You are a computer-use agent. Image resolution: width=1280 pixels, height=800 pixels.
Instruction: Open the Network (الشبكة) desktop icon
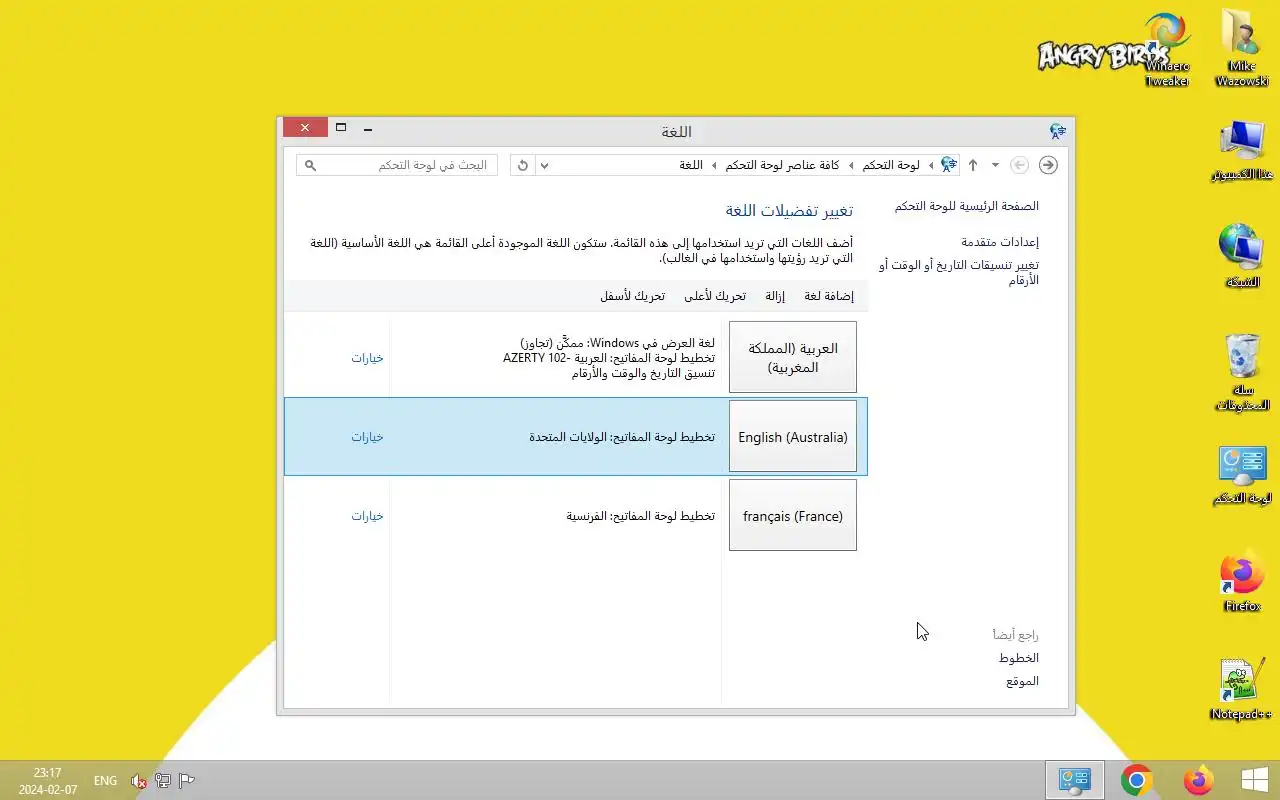pyautogui.click(x=1242, y=257)
